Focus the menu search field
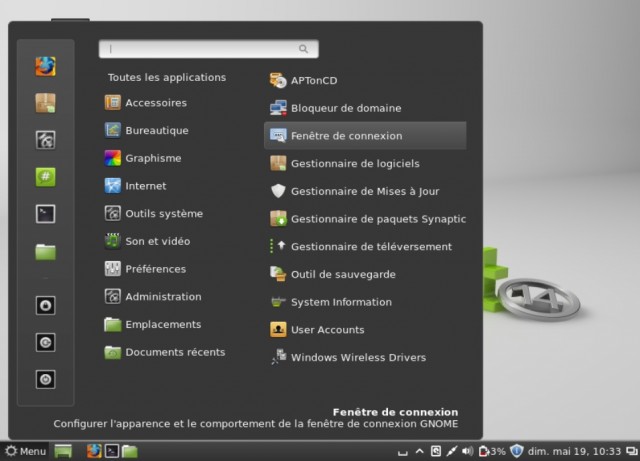Image resolution: width=640 pixels, height=461 pixels. point(209,49)
